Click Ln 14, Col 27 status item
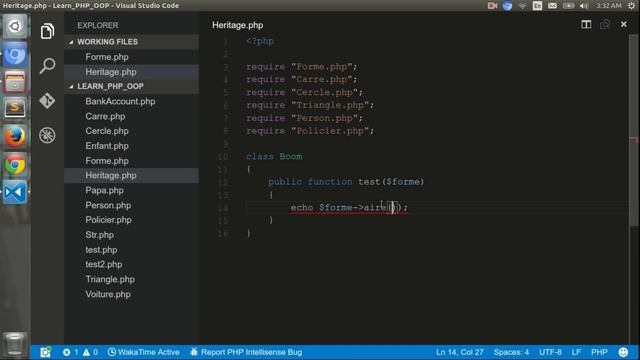The height and width of the screenshot is (360, 640). click(460, 352)
